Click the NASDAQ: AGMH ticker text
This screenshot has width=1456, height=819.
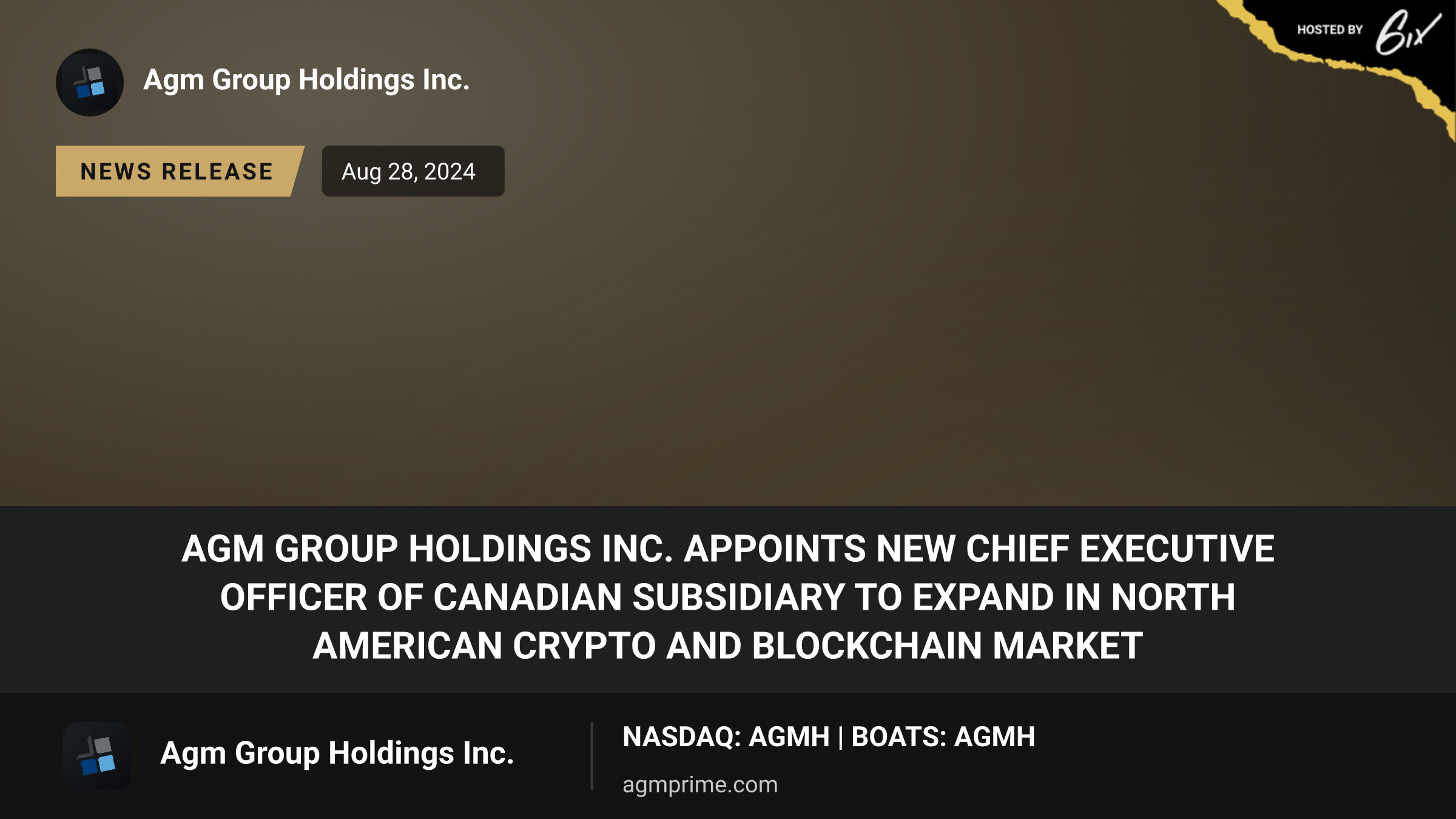(x=726, y=736)
